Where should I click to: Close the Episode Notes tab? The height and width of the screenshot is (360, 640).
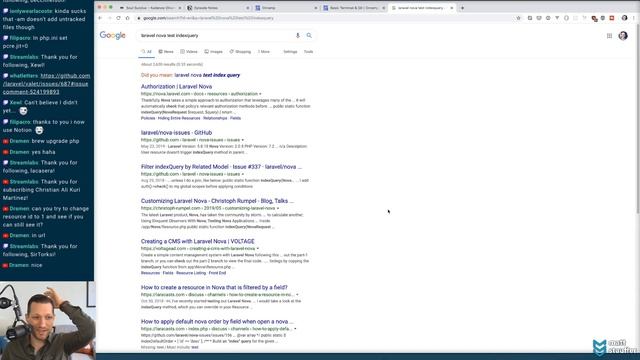pos(247,8)
